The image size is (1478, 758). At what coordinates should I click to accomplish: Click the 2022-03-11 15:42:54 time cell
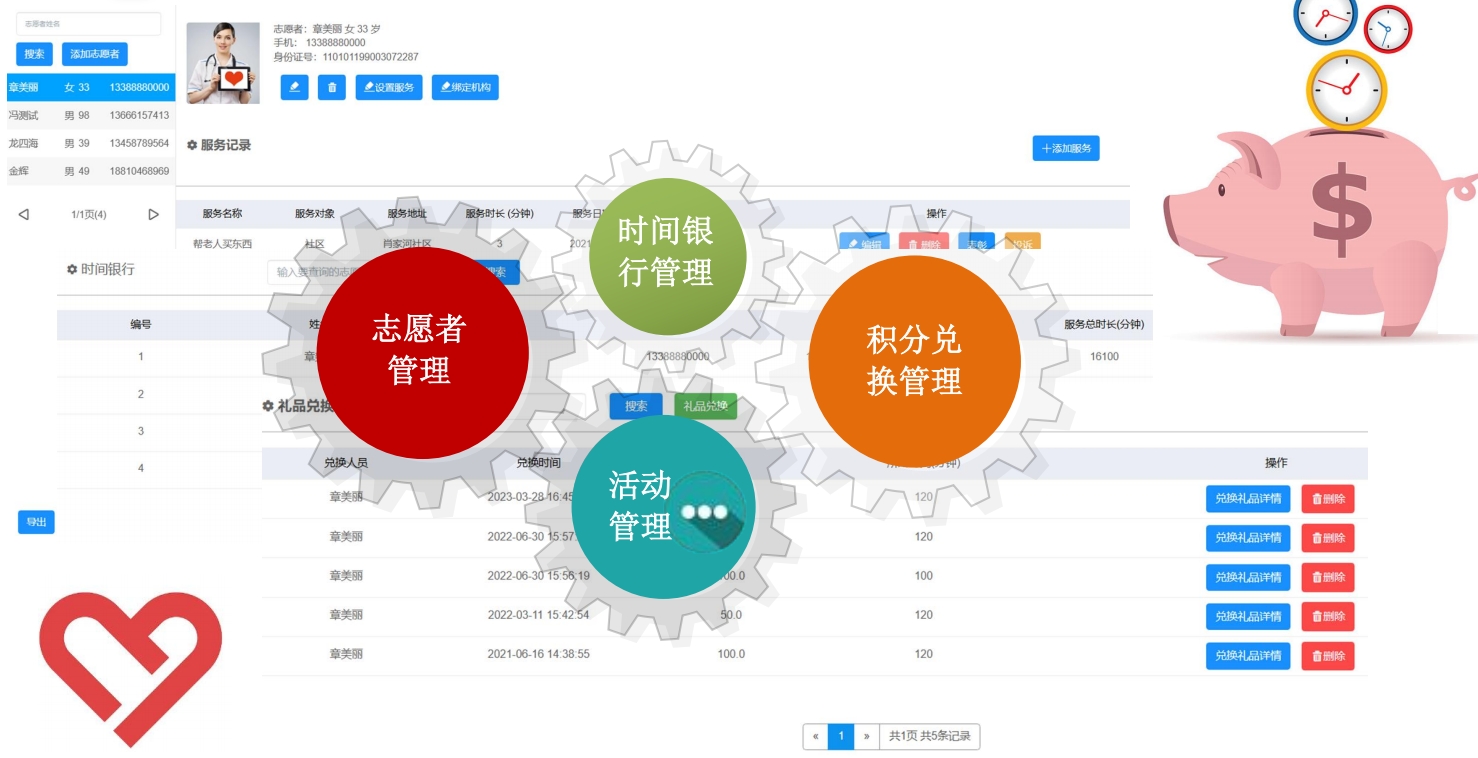[x=538, y=616]
